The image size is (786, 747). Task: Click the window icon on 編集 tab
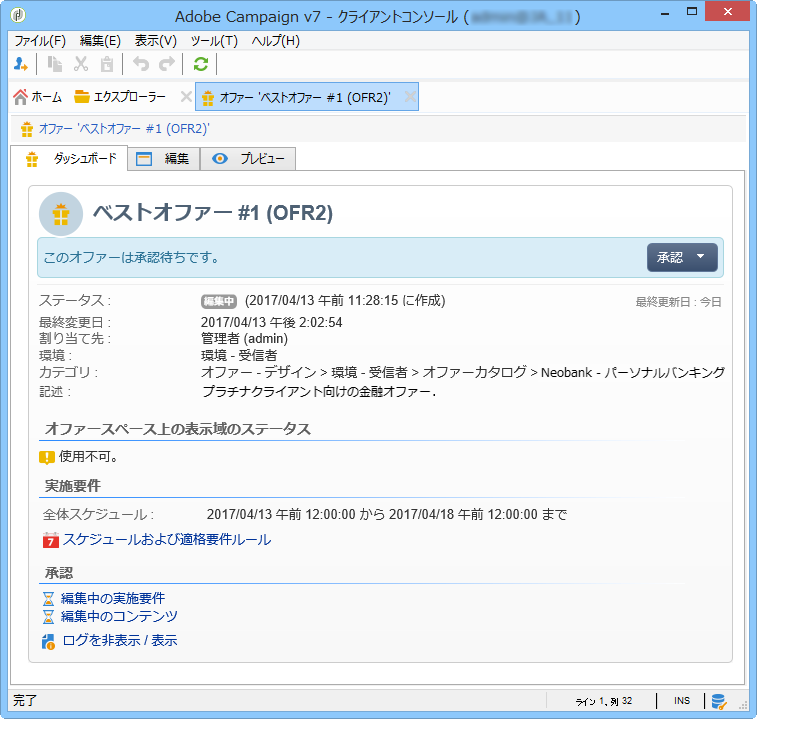click(x=144, y=159)
